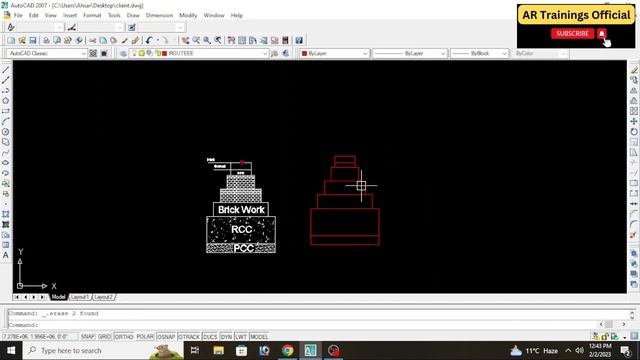Click the Undo arrow icon
The width and height of the screenshot is (640, 360).
click(x=149, y=40)
